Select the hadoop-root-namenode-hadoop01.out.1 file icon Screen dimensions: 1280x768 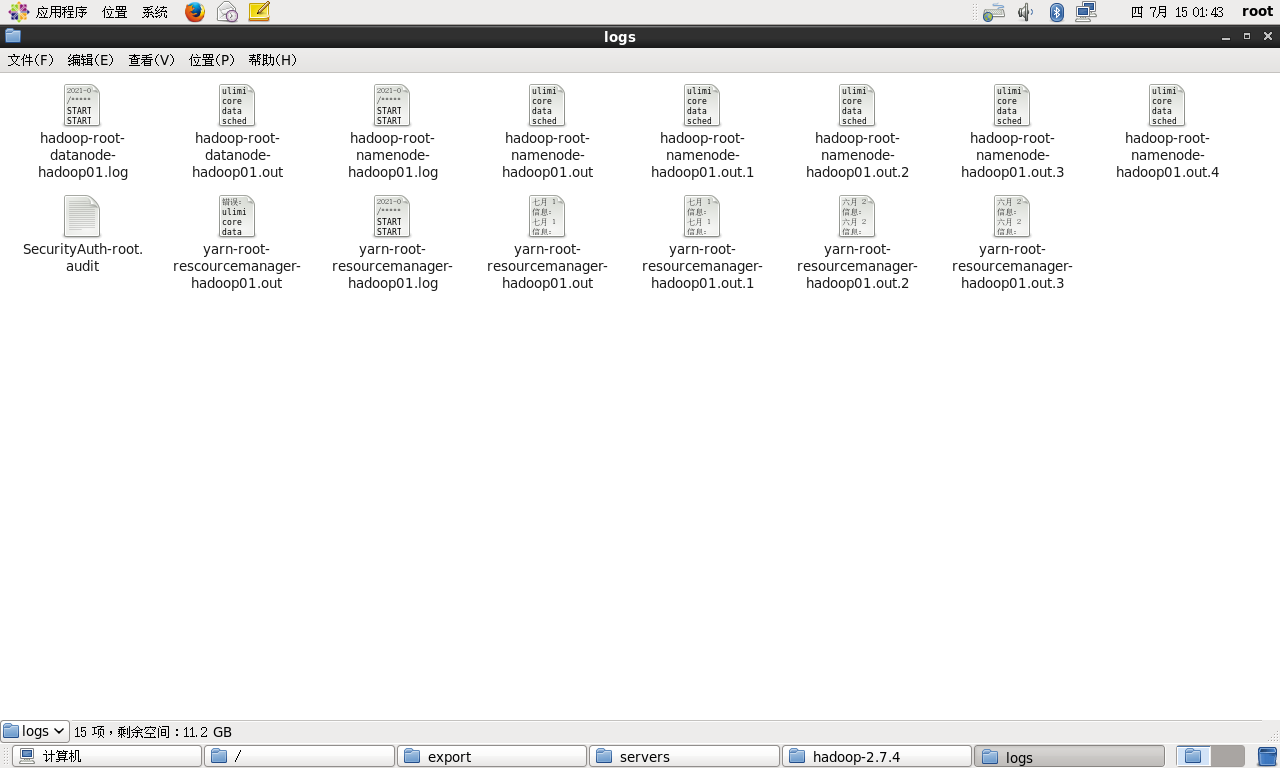702,105
